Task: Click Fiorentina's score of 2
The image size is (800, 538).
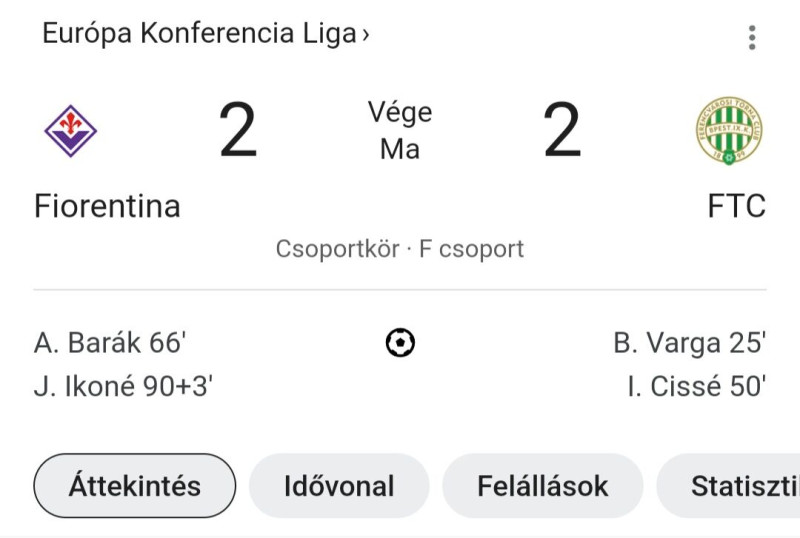Action: point(238,130)
